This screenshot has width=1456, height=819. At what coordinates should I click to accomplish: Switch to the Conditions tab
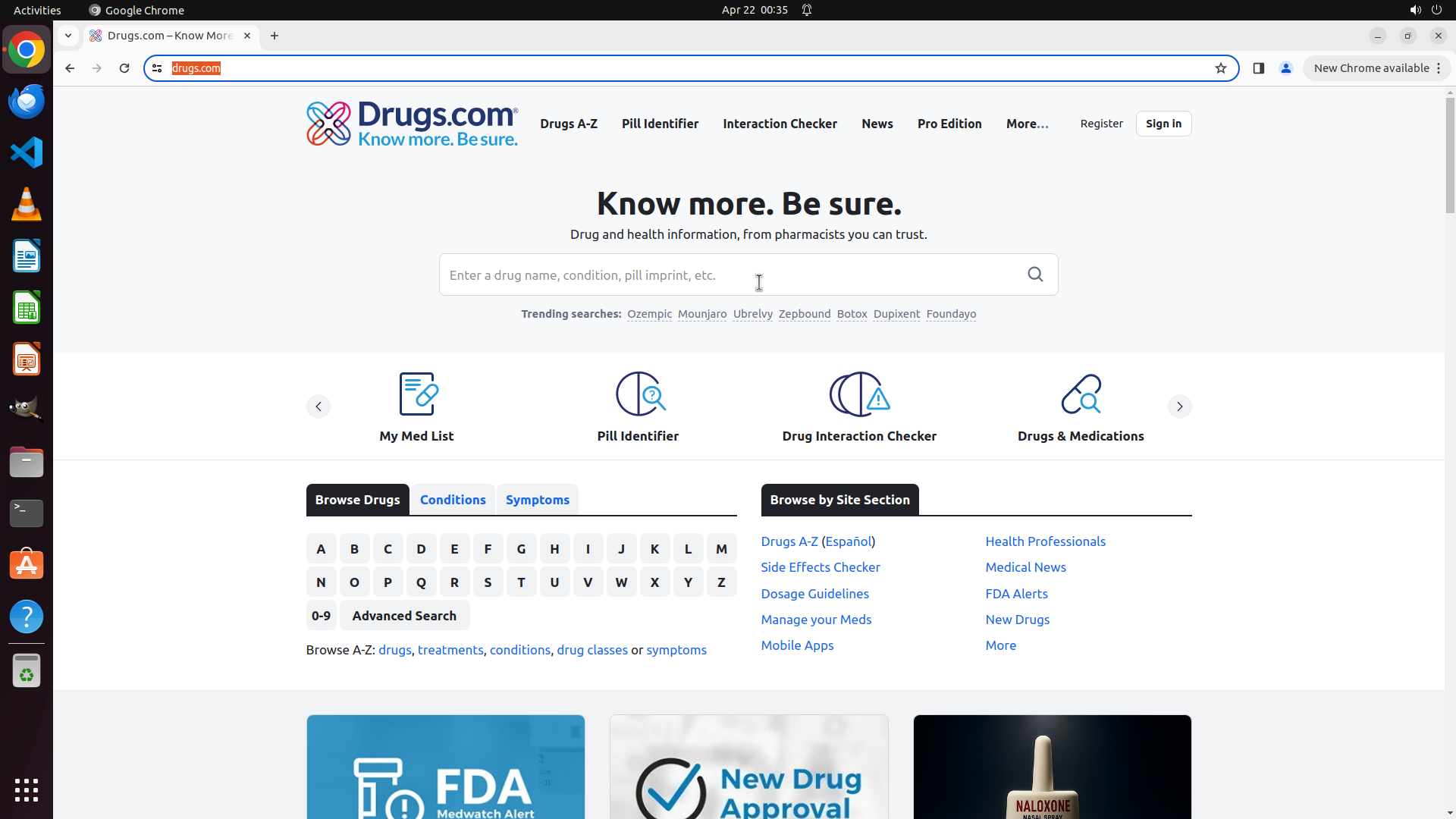pos(453,500)
